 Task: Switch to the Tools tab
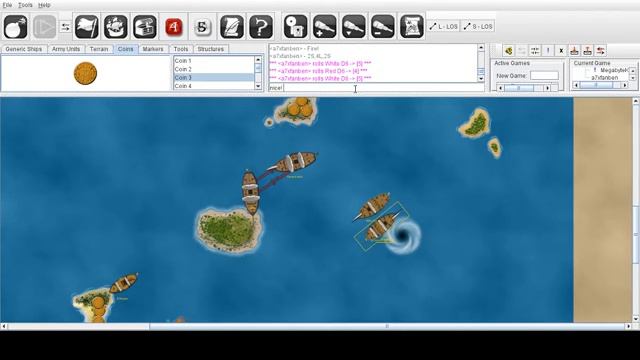click(x=181, y=49)
